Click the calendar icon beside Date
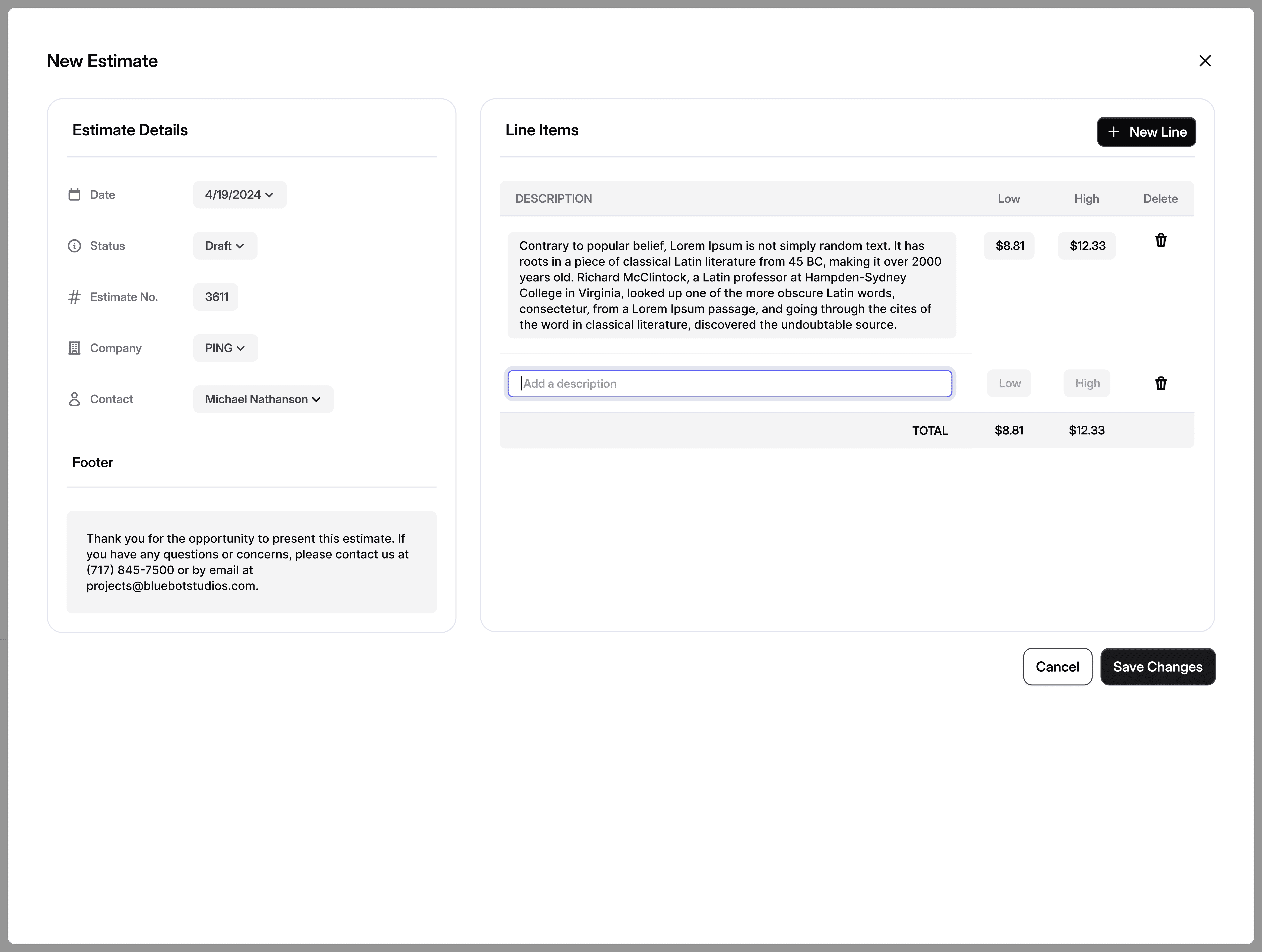 point(74,195)
